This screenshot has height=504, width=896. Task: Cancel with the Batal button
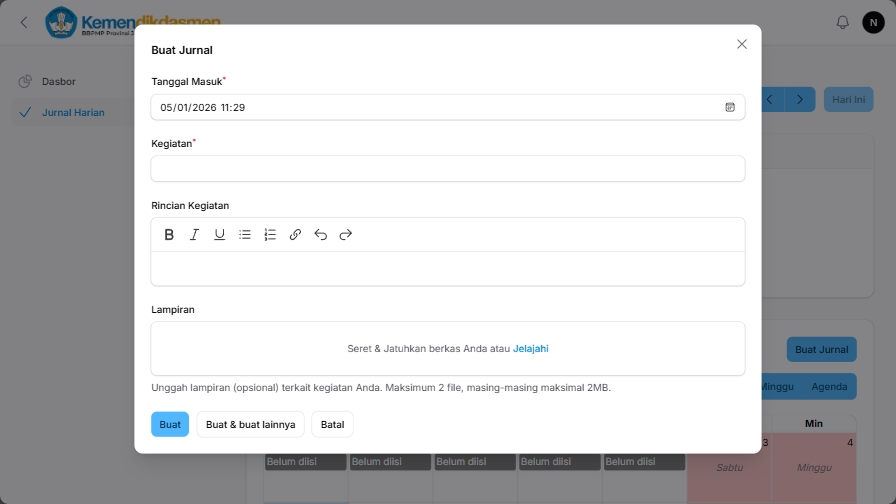[332, 425]
